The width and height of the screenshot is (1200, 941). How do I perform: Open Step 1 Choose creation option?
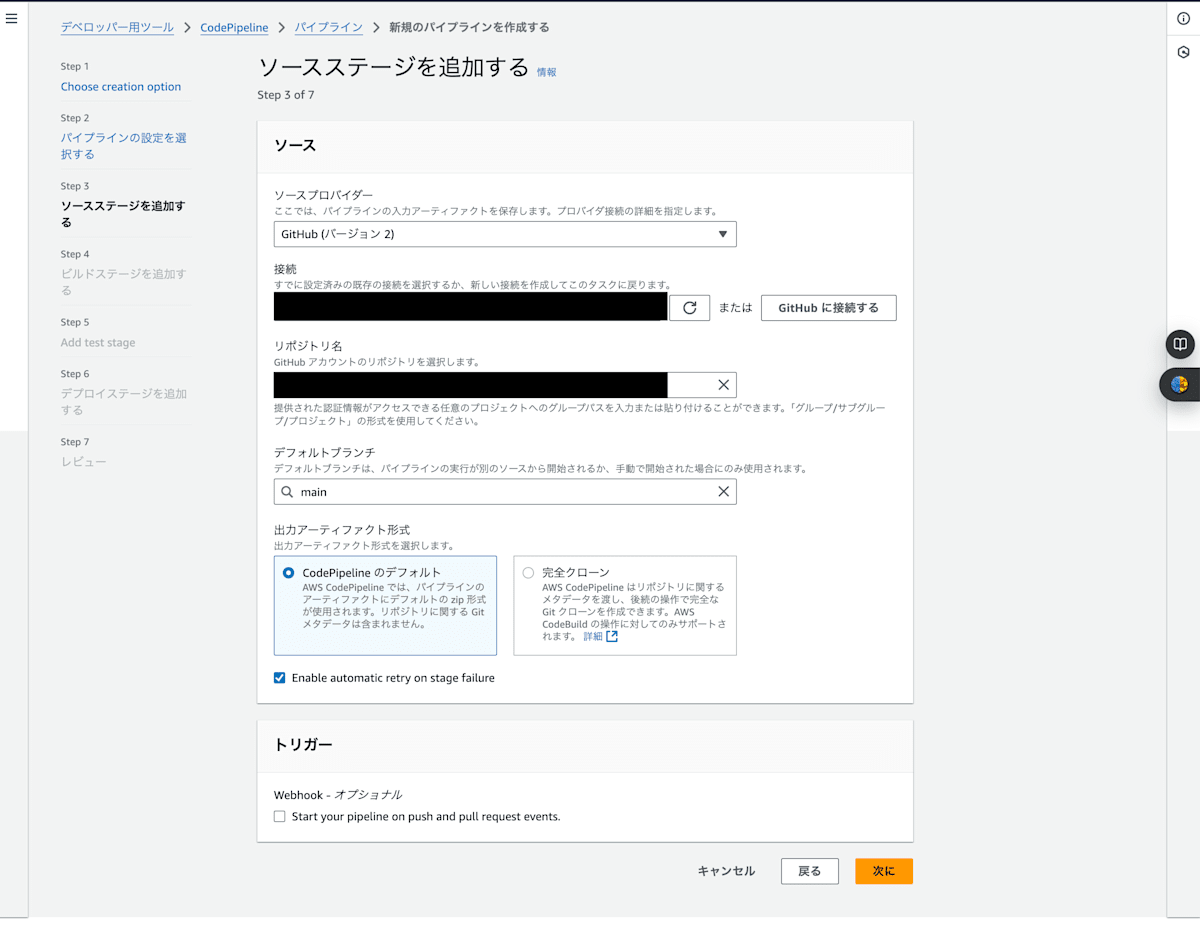(x=121, y=87)
